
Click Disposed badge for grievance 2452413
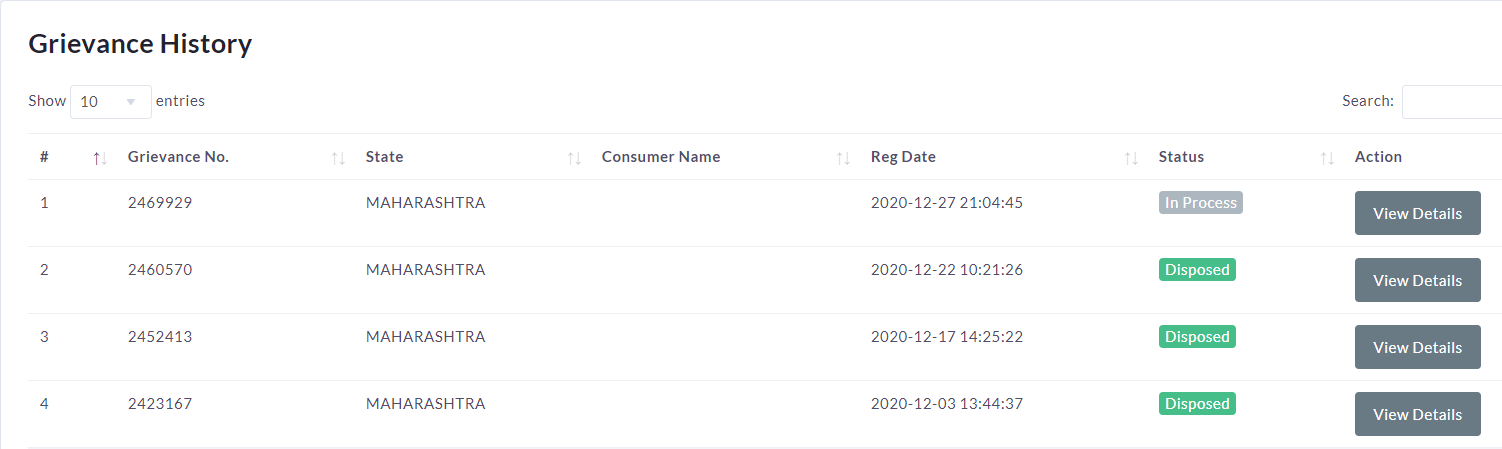pyautogui.click(x=1197, y=337)
